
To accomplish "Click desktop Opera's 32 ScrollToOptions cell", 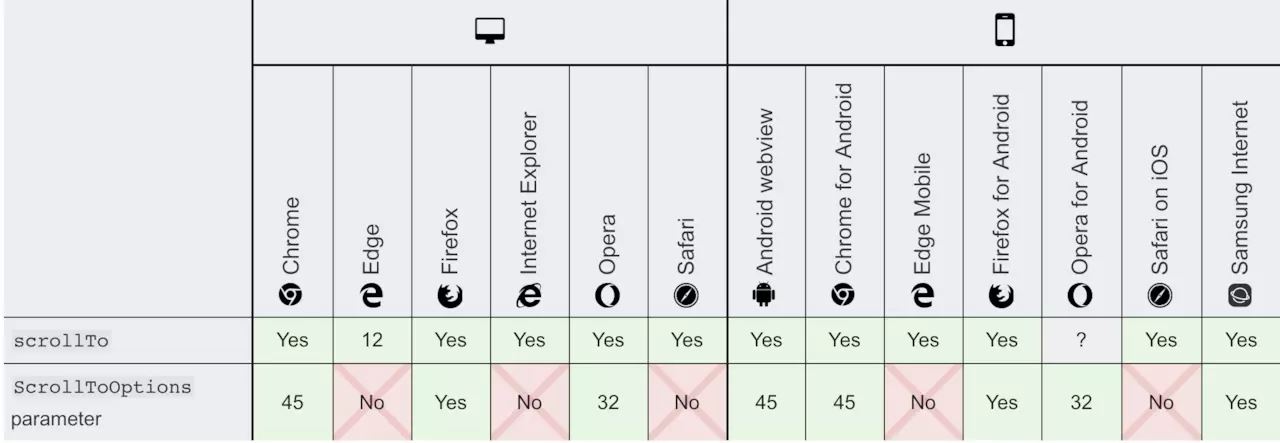I will (608, 402).
